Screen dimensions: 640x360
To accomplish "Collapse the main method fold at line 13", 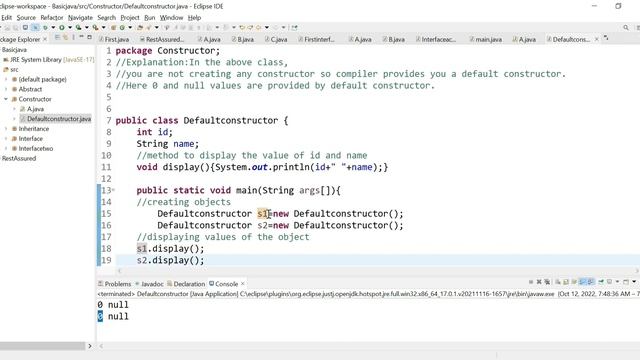I will [x=113, y=190].
